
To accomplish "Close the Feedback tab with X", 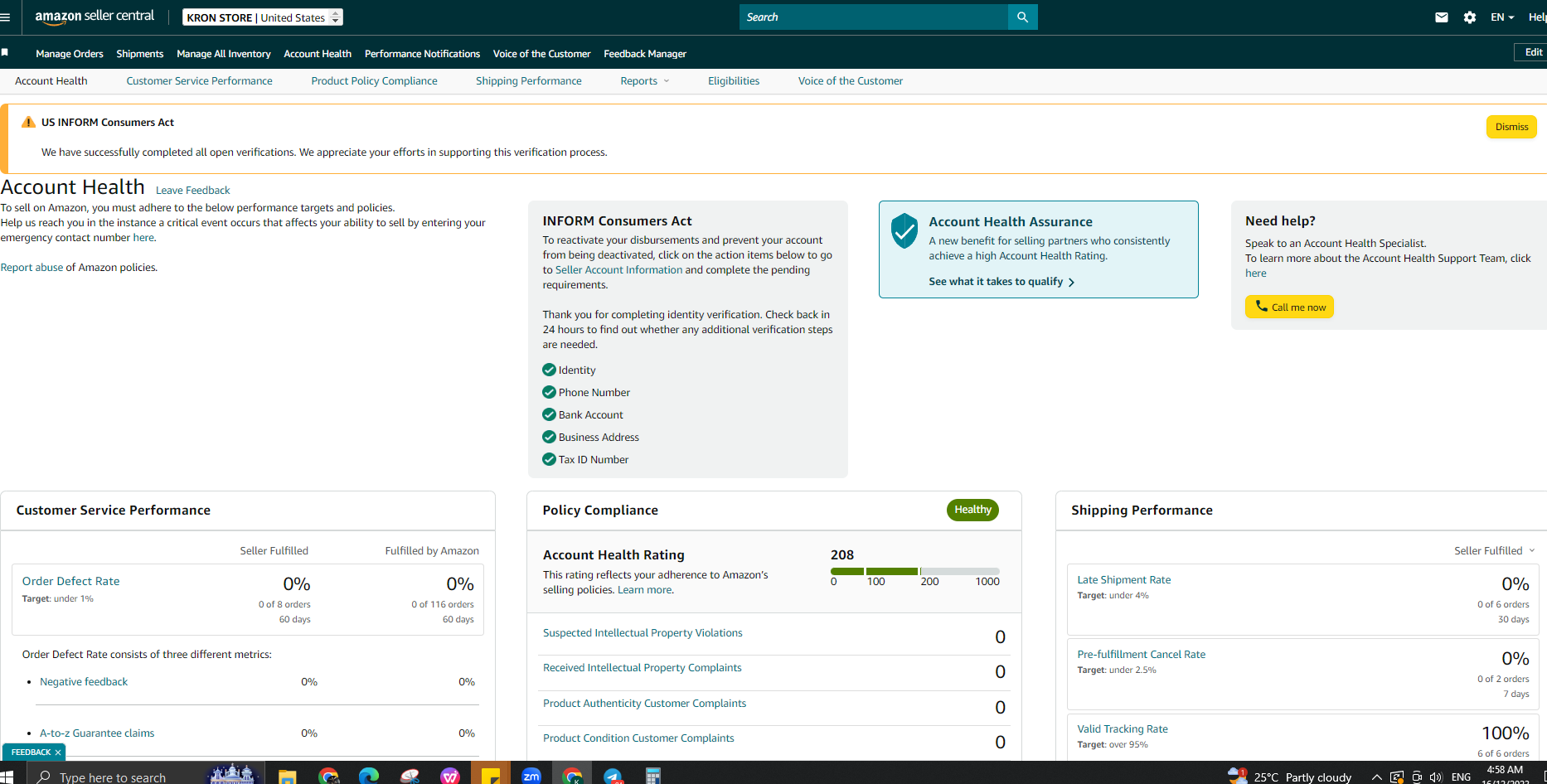I will (58, 753).
